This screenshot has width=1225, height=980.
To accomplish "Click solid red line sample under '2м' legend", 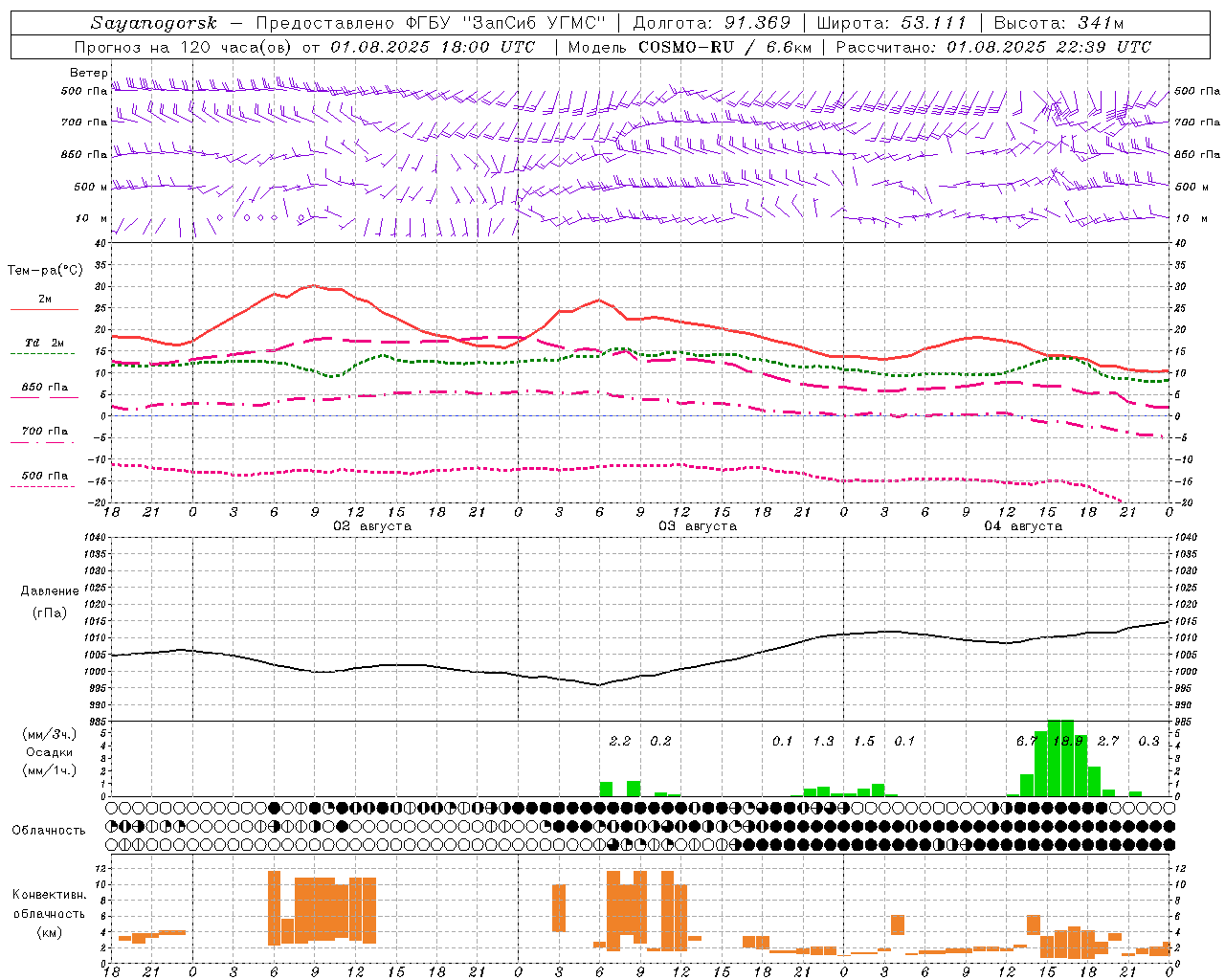I will point(44,309).
